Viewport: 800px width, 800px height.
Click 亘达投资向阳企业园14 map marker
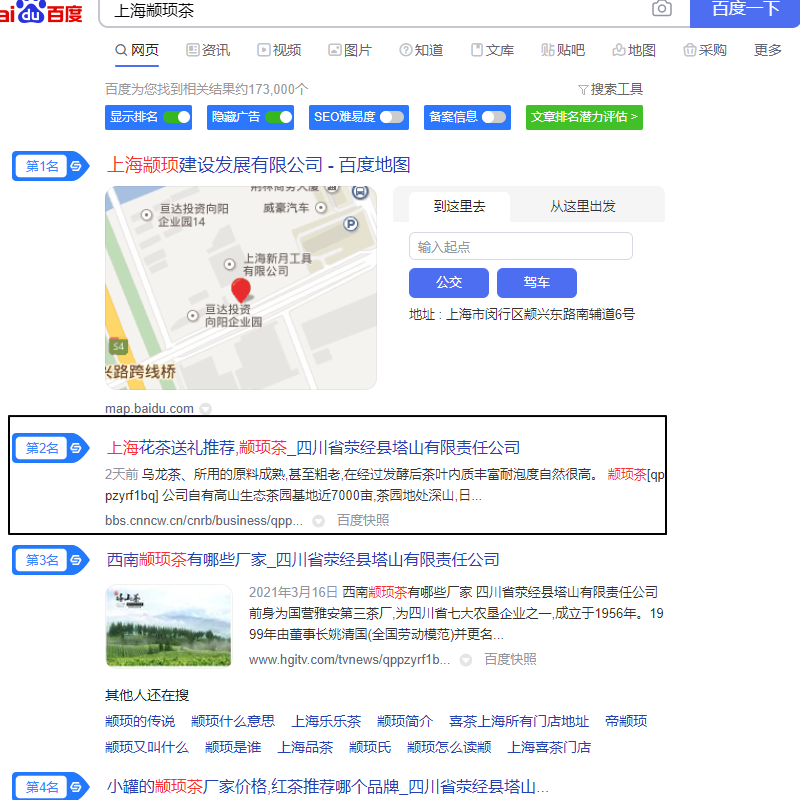point(146,215)
